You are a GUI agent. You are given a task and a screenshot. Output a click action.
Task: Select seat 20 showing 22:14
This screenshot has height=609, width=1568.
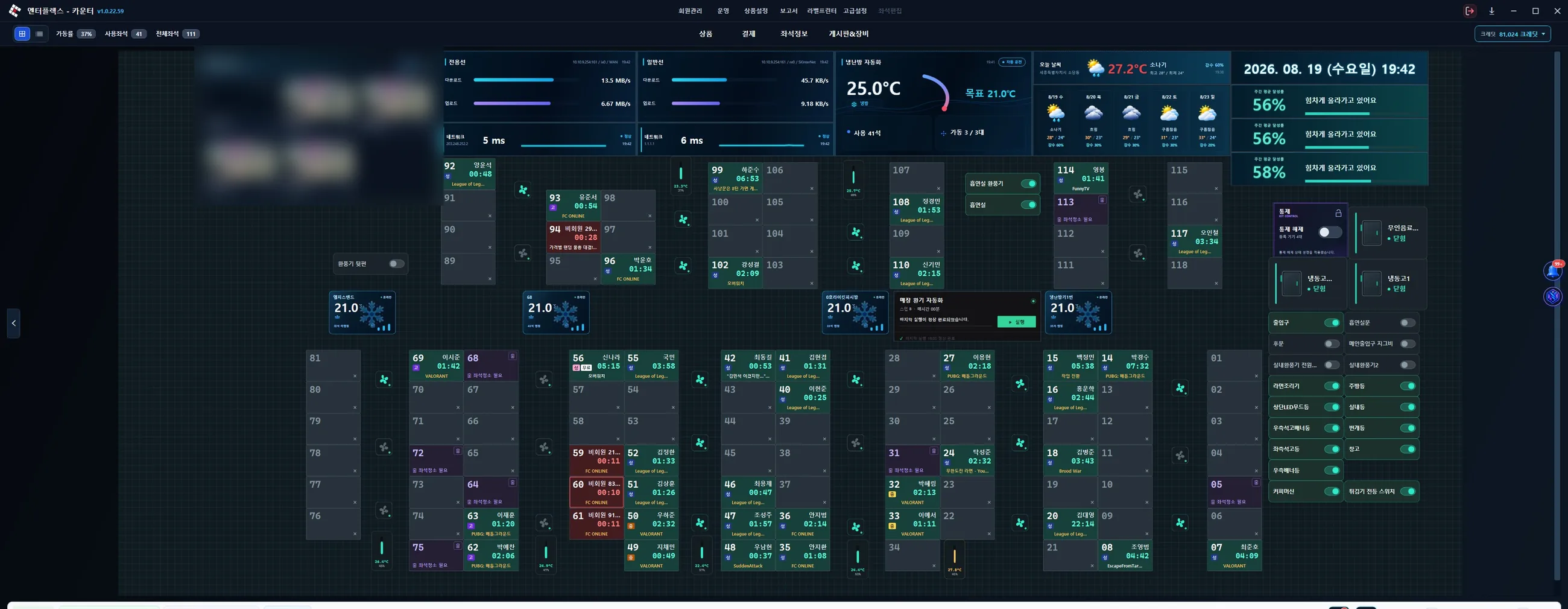point(1070,524)
